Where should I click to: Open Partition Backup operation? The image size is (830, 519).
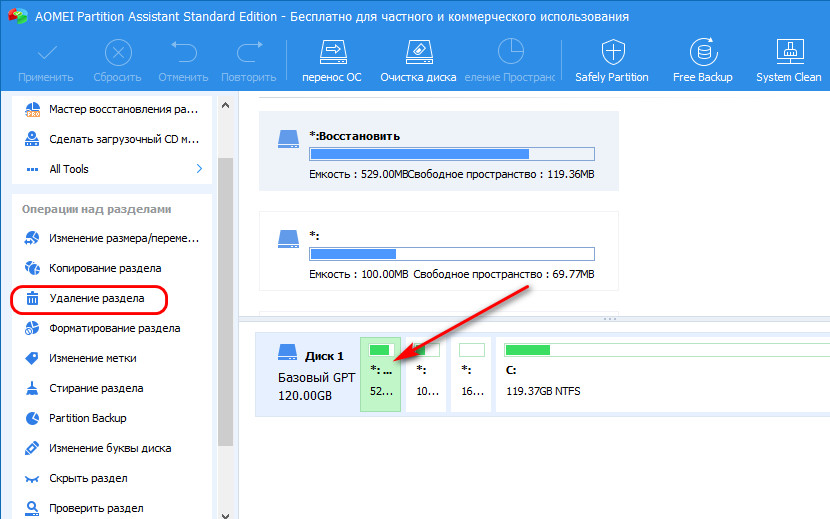[76, 418]
